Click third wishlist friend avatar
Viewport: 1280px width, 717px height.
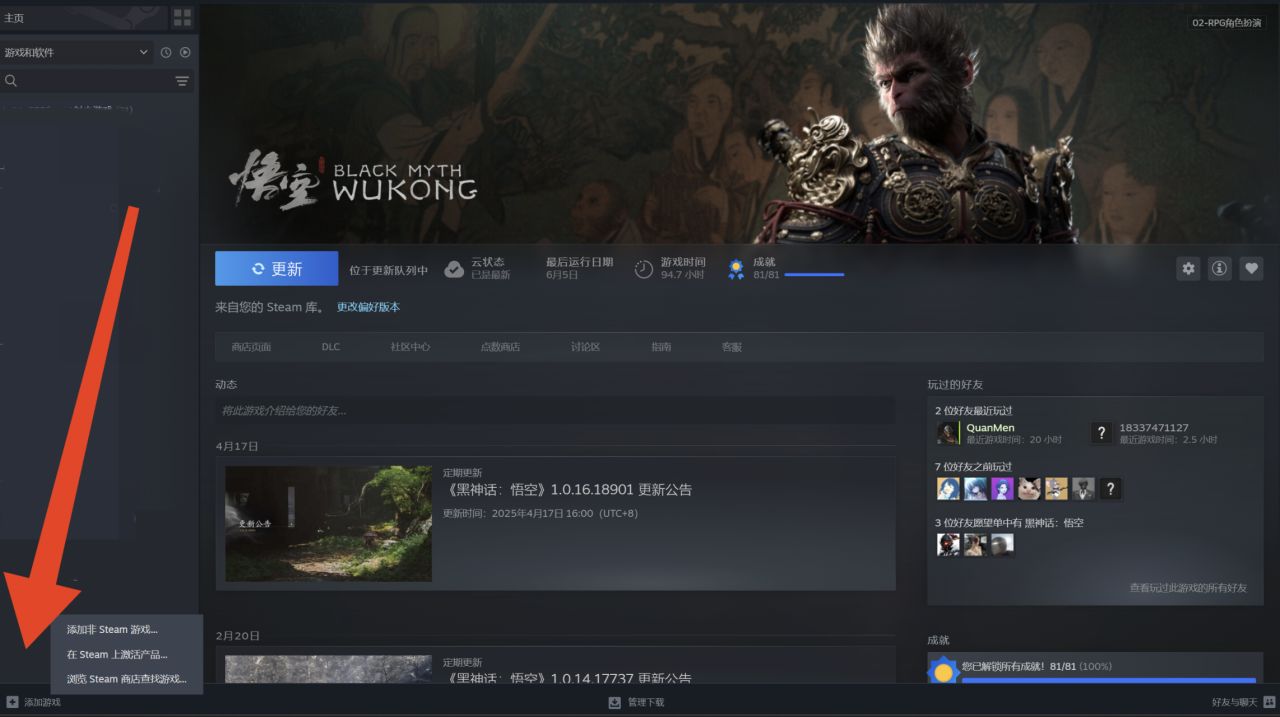click(1002, 545)
